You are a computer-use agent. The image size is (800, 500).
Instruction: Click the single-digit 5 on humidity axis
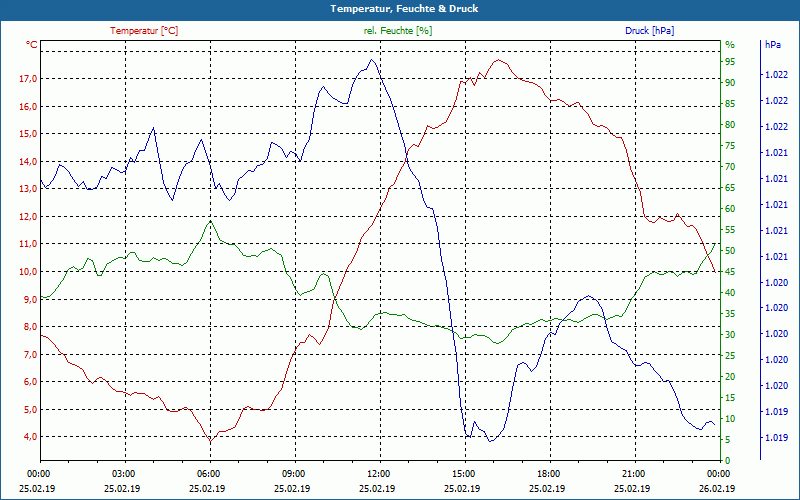pyautogui.click(x=728, y=440)
